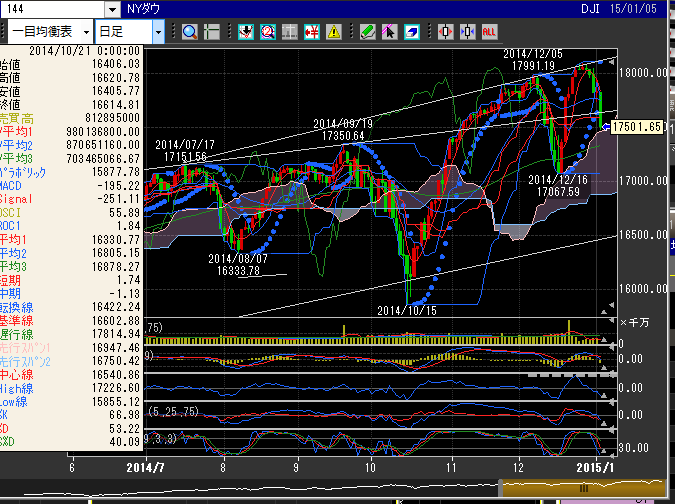Open the 日足 timeframe dropdown
675x504 pixels.
pyautogui.click(x=158, y=32)
